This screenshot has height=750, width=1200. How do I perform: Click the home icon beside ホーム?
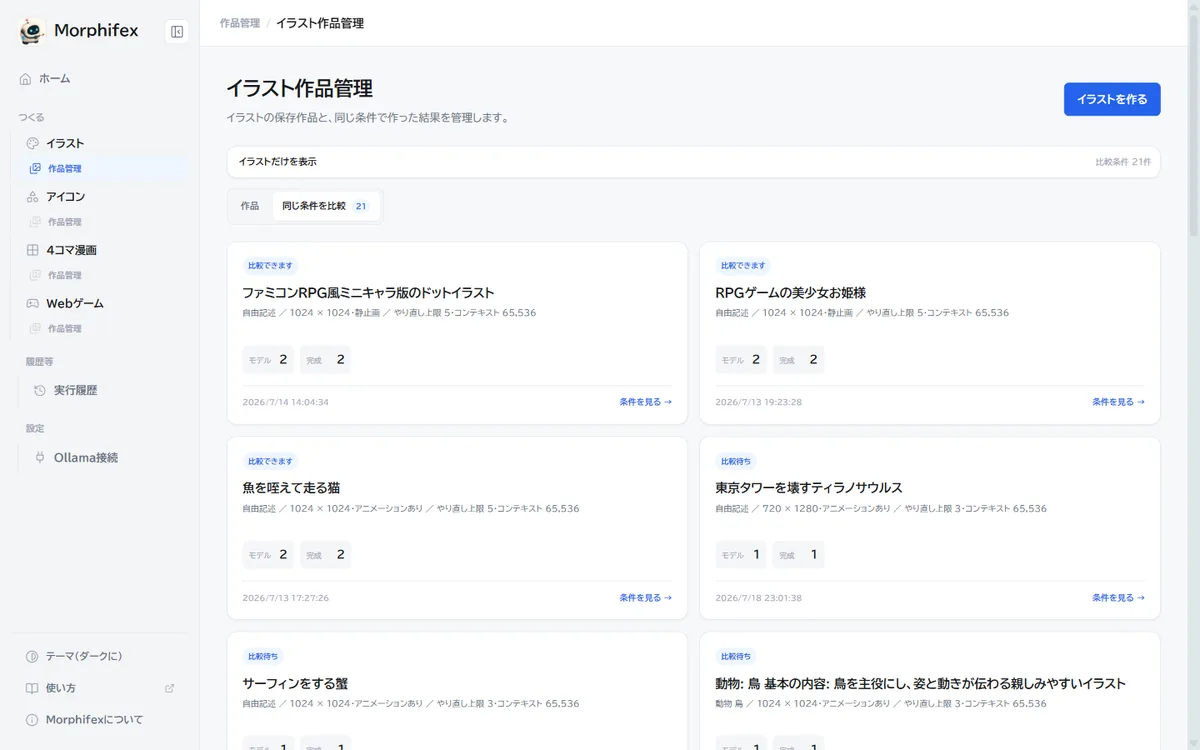pyautogui.click(x=26, y=78)
